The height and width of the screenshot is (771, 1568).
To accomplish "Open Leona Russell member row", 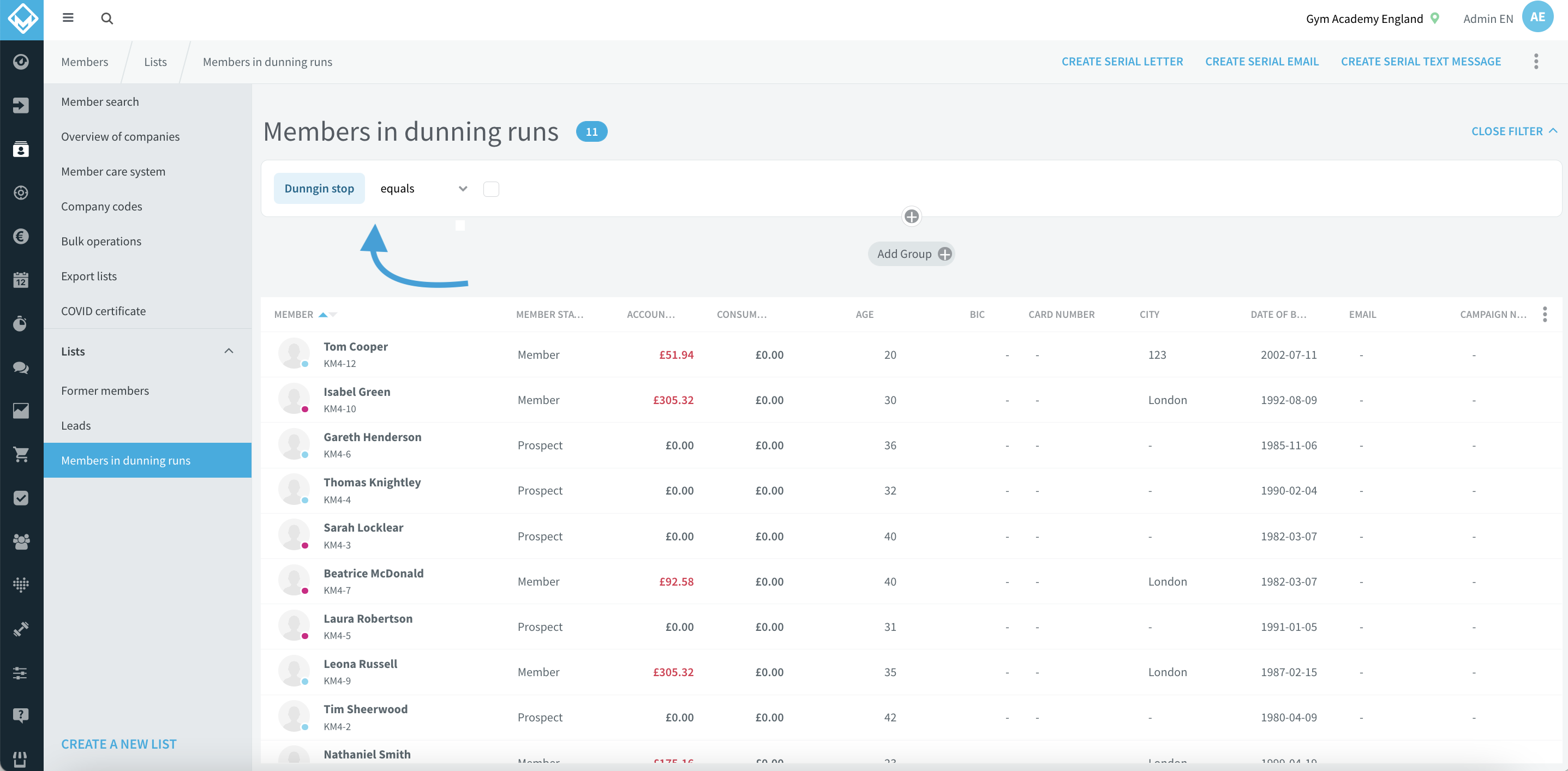I will pyautogui.click(x=911, y=672).
